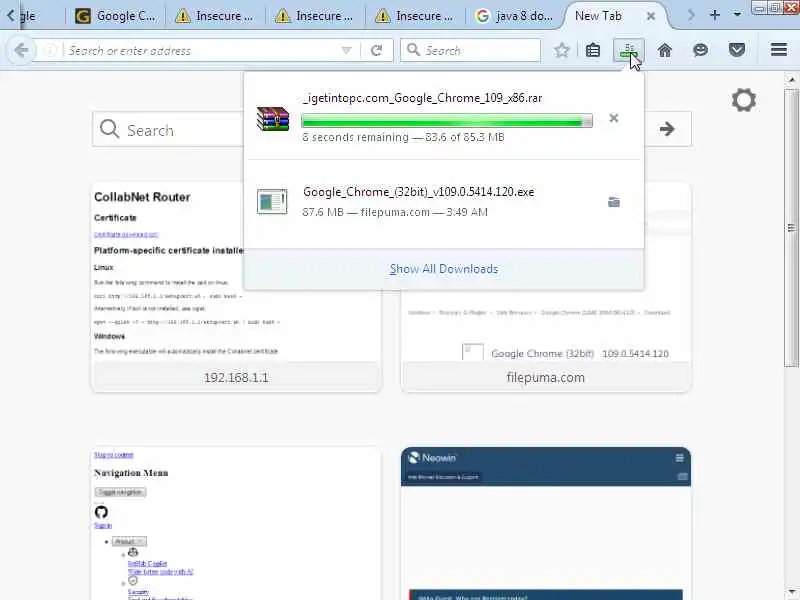Open new tab page settings gear
Screen dimensions: 800x600
tap(743, 100)
